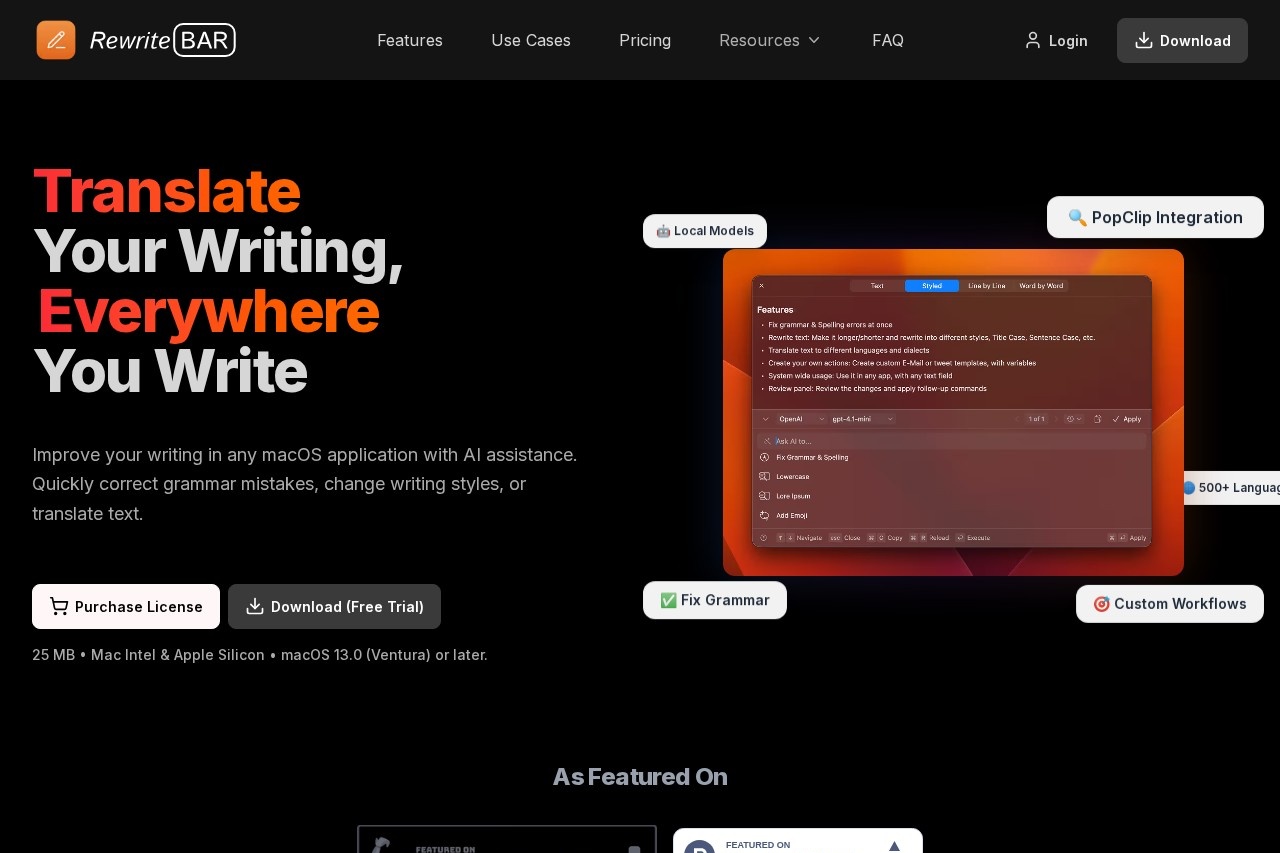This screenshot has width=1280, height=853.
Task: Expand the Resources navigation menu
Action: [770, 40]
